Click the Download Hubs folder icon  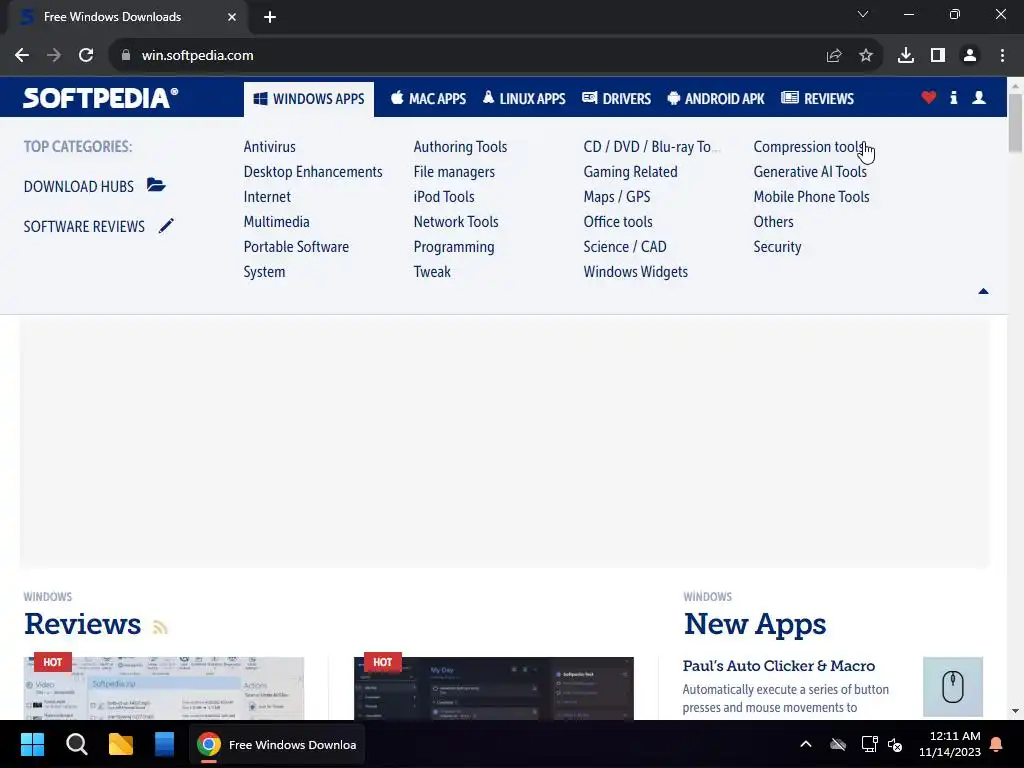(156, 185)
